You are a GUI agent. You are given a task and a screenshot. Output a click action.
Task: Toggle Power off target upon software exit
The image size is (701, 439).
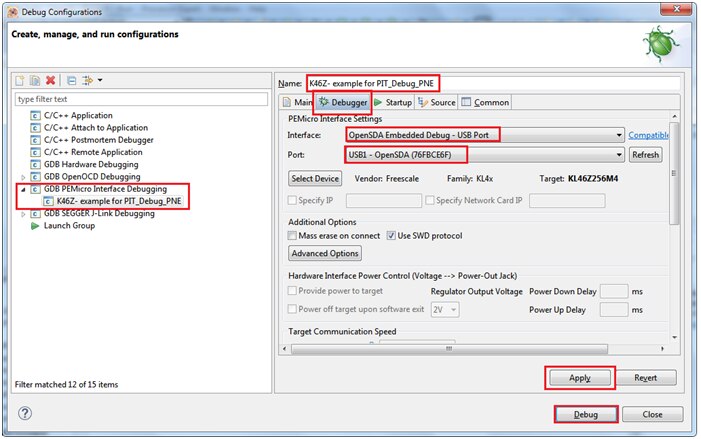point(292,309)
